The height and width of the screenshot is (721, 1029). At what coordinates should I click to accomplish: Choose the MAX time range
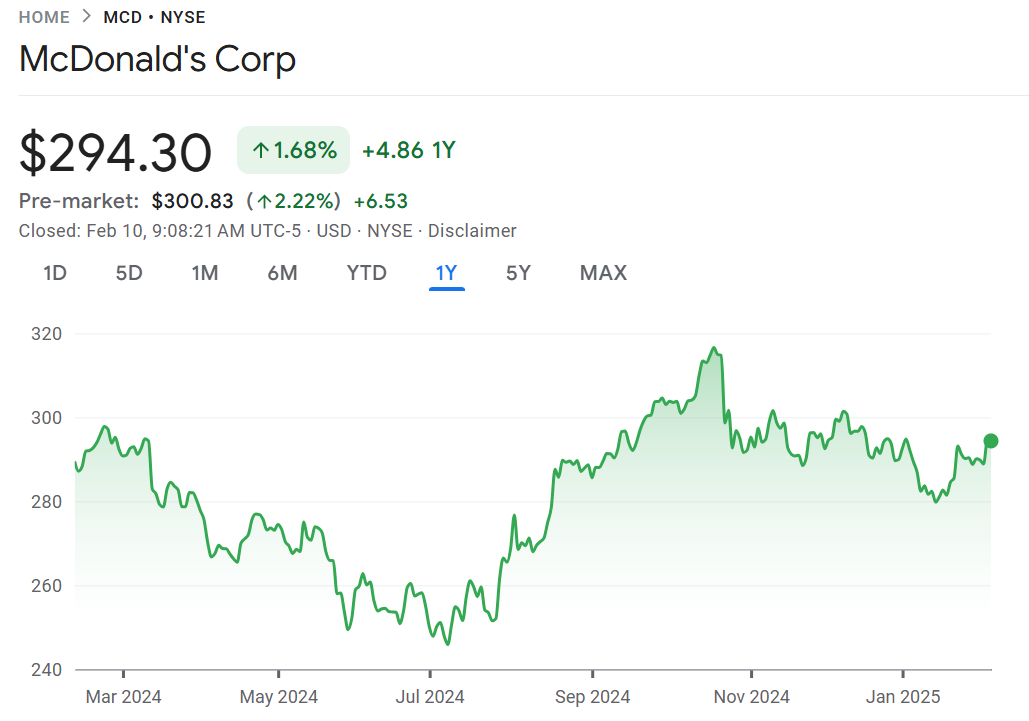coord(603,273)
